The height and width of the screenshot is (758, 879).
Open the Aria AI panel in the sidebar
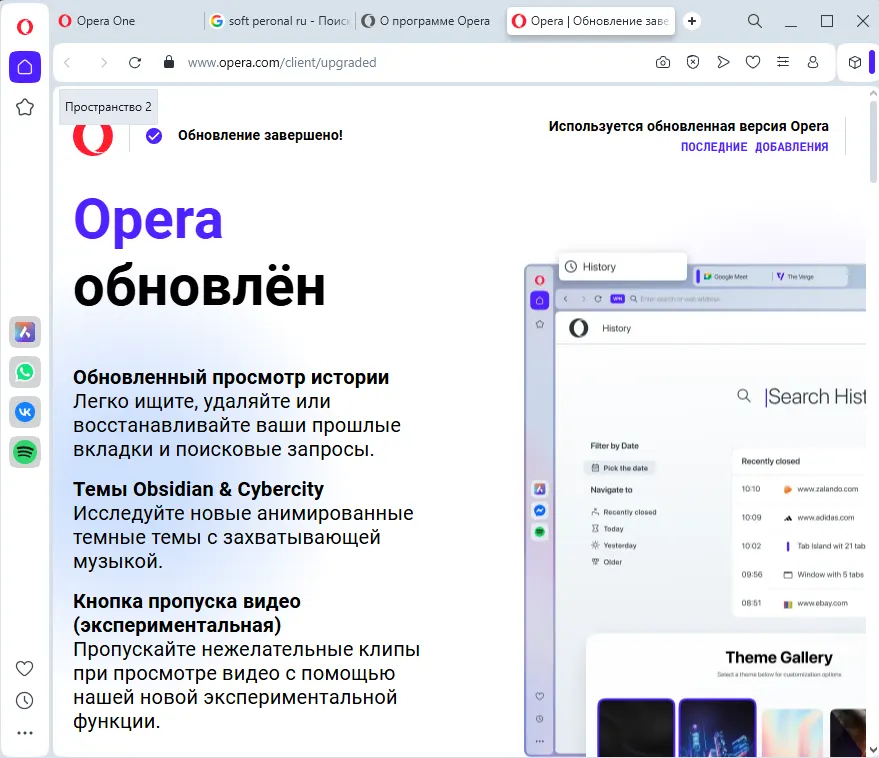point(24,332)
